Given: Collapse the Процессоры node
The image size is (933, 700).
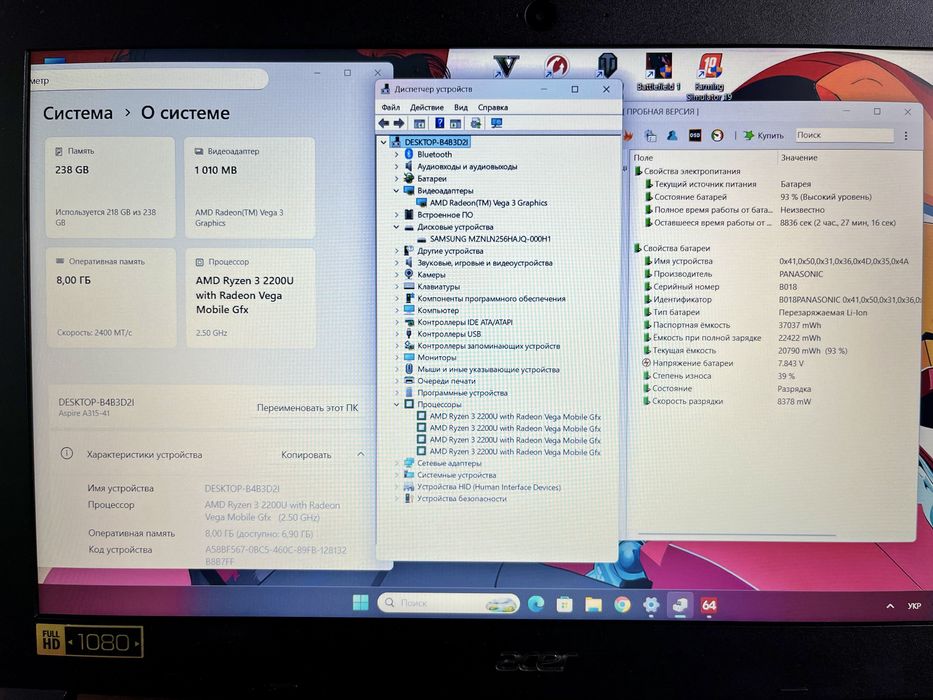Looking at the screenshot, I should click(x=396, y=404).
